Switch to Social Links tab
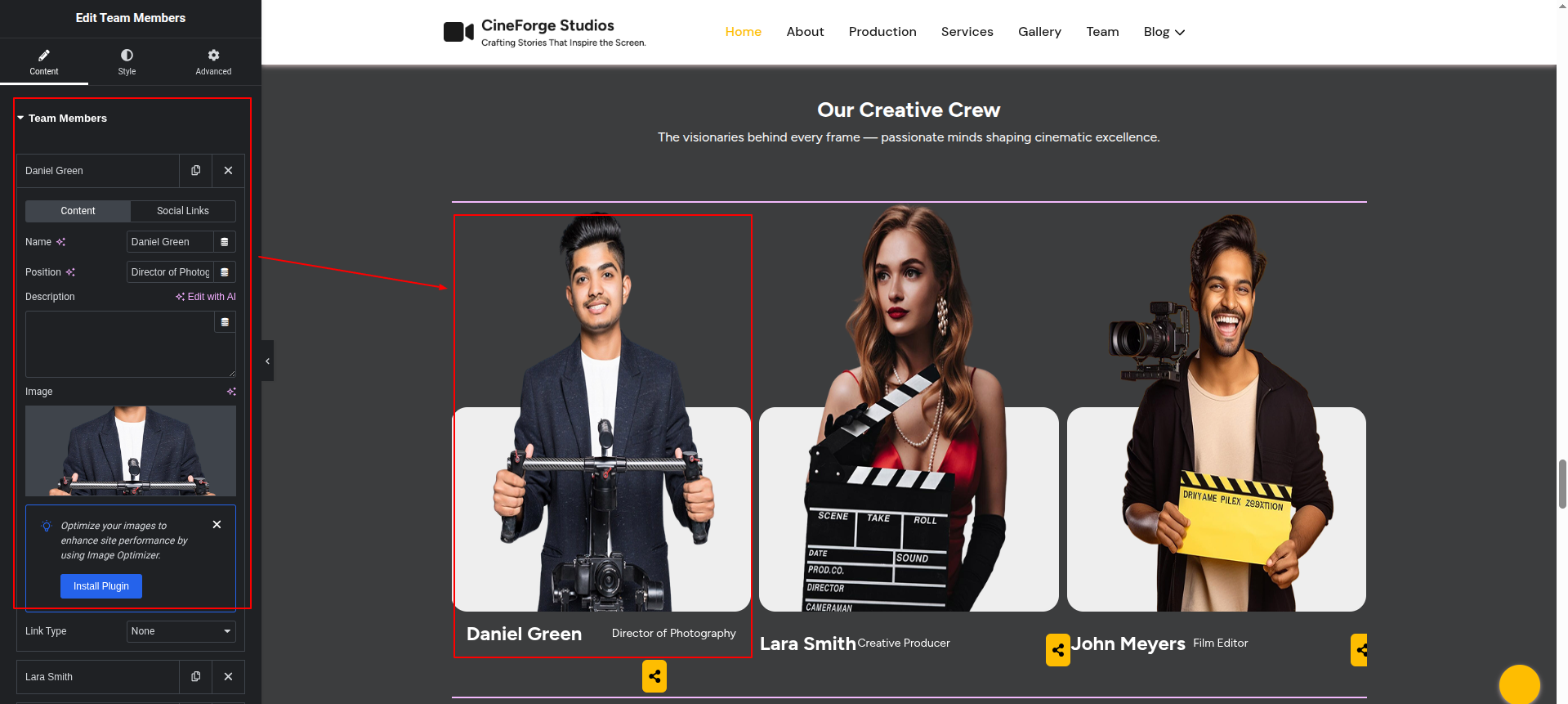1568x704 pixels. pyautogui.click(x=183, y=211)
